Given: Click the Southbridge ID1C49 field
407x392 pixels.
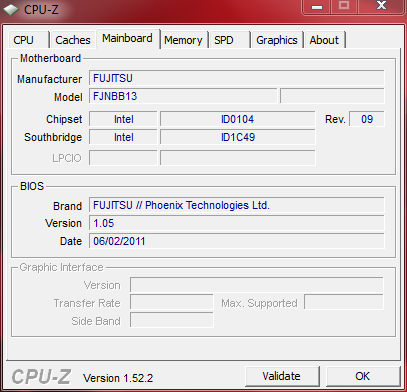Looking at the screenshot, I should (237, 137).
